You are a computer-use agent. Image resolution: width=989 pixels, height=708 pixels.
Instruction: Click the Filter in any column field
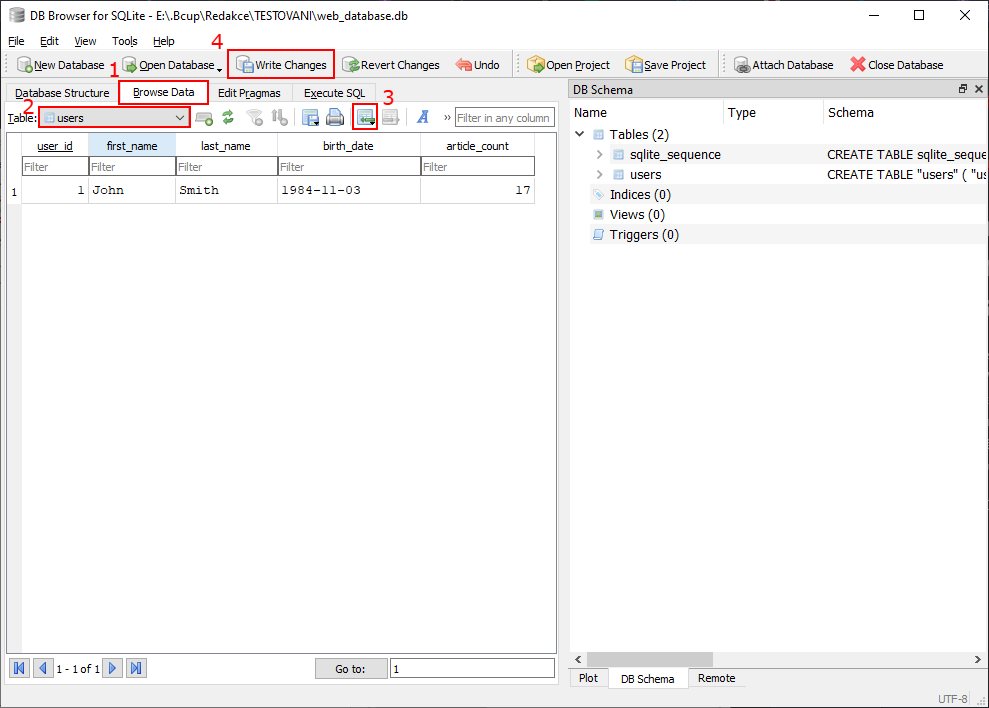tap(504, 117)
